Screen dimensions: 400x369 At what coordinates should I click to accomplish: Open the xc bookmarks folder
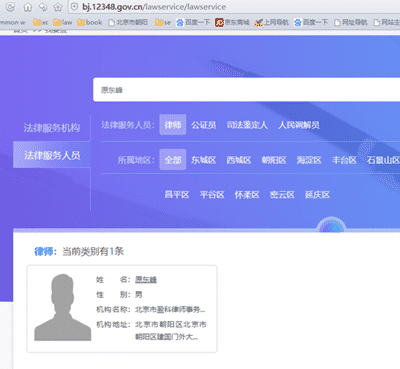[x=40, y=22]
